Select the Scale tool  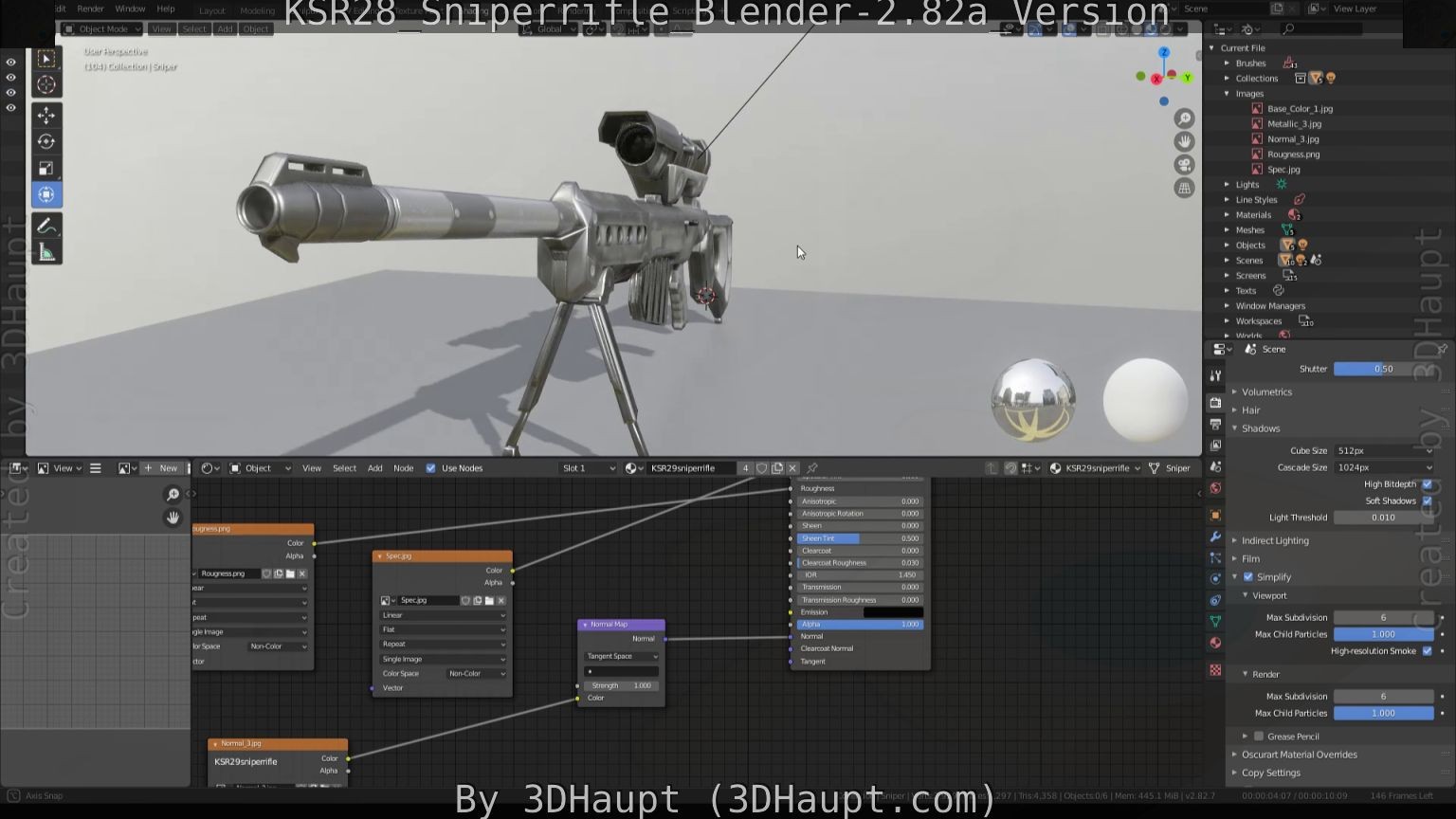[x=45, y=168]
